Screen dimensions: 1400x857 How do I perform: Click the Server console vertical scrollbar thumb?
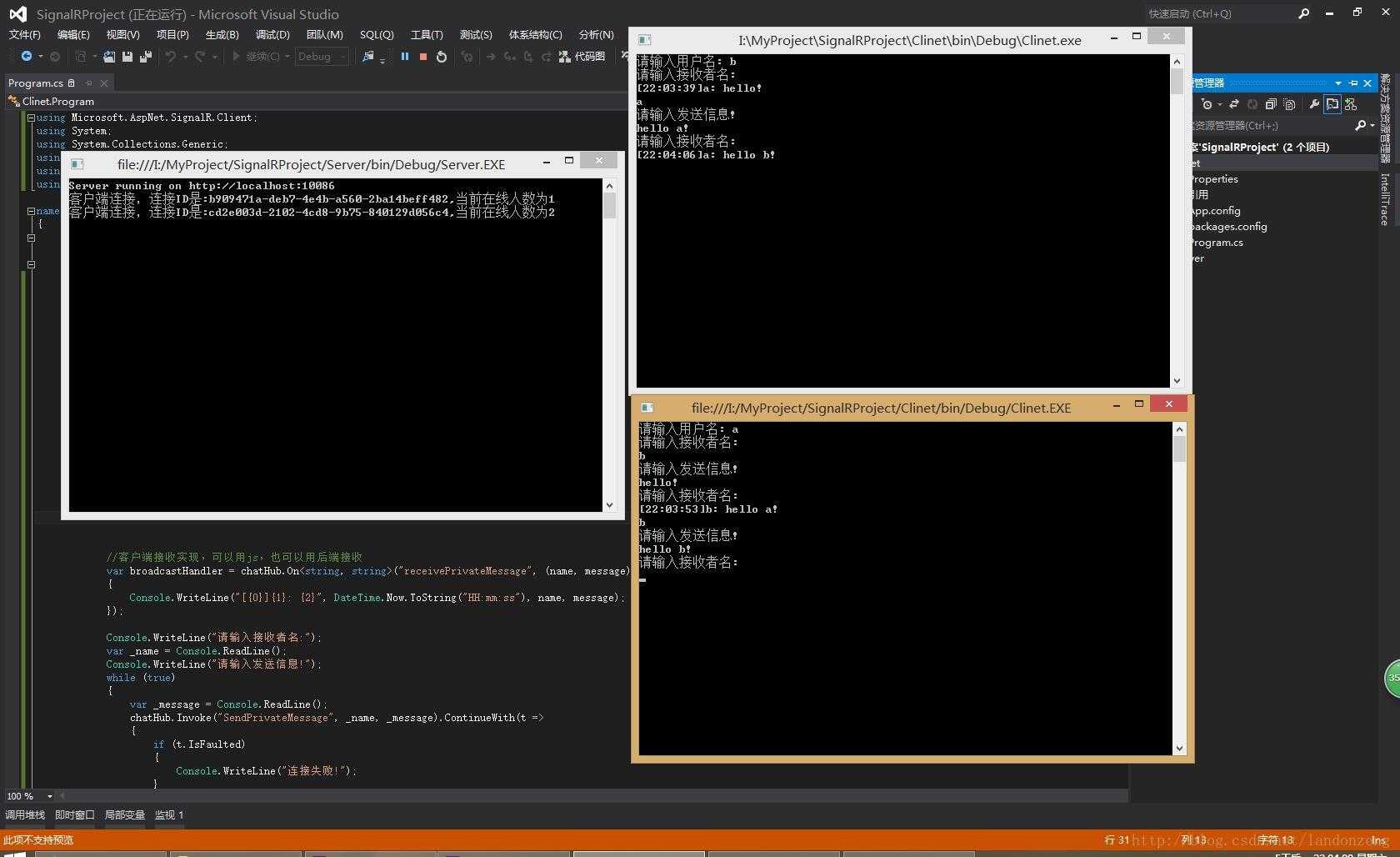tap(609, 205)
